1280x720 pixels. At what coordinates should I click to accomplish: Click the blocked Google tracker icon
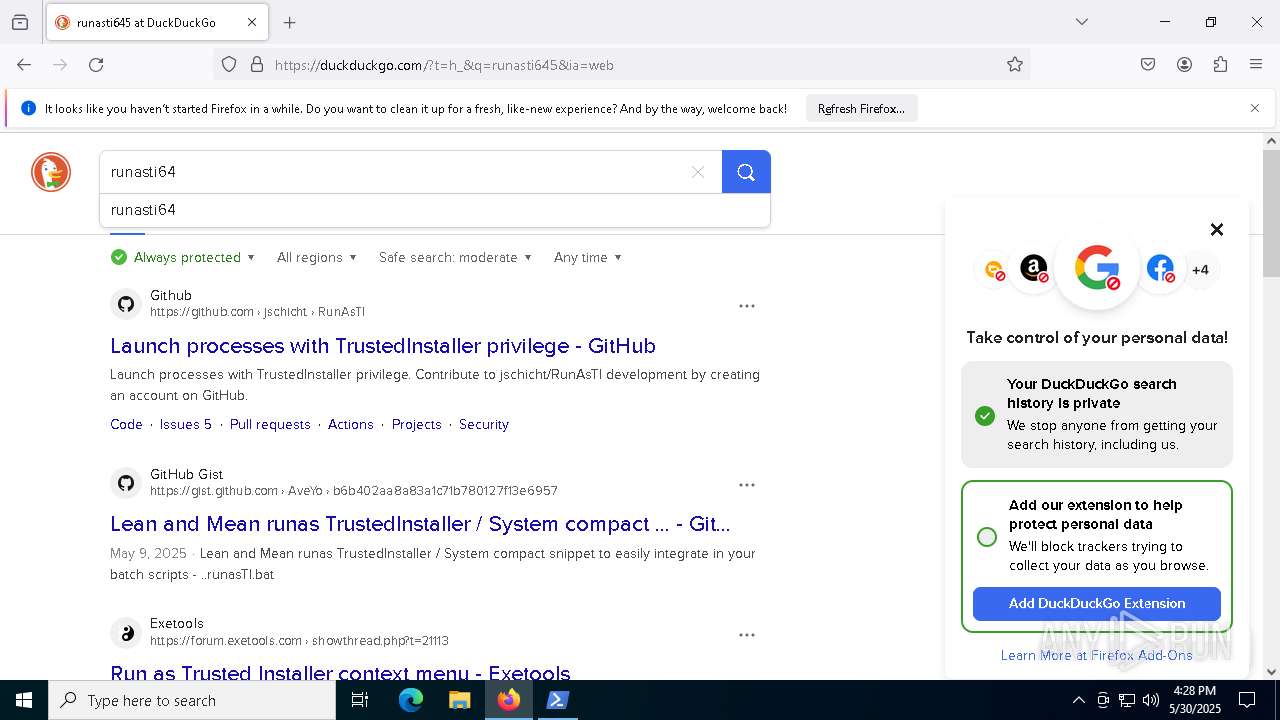[1097, 268]
